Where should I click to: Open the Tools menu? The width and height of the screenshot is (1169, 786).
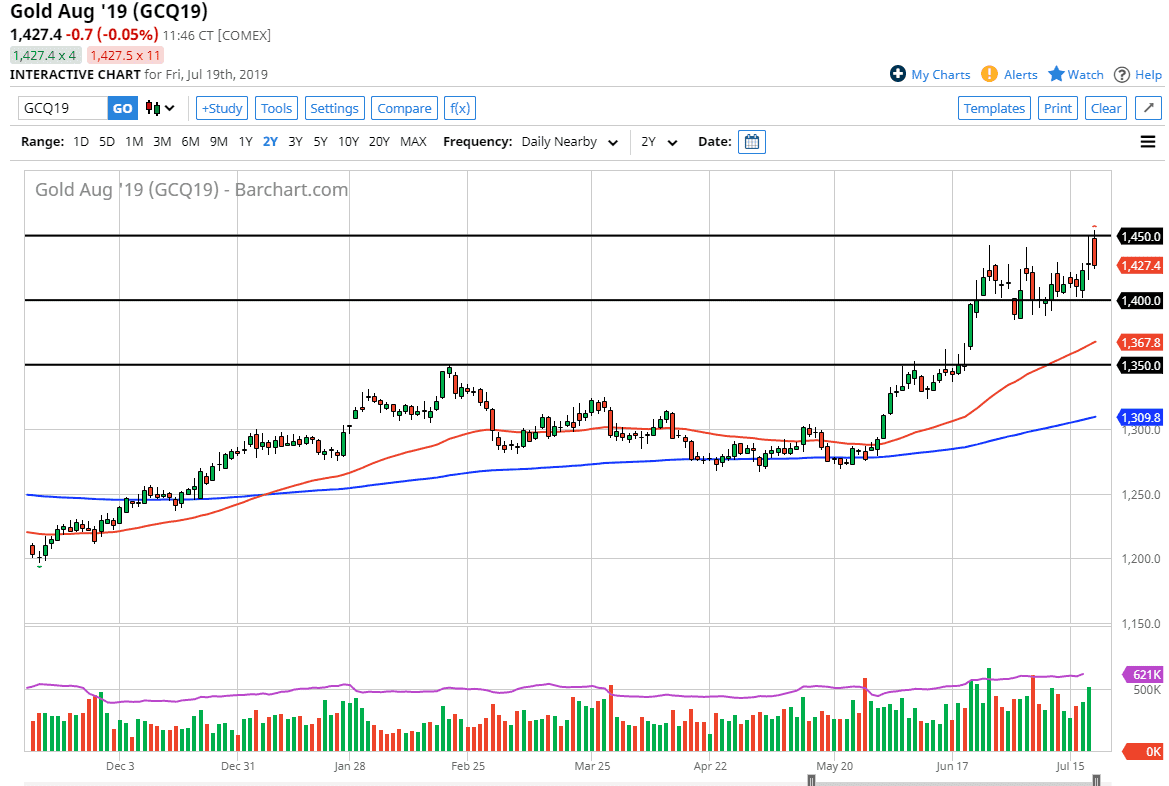point(277,108)
